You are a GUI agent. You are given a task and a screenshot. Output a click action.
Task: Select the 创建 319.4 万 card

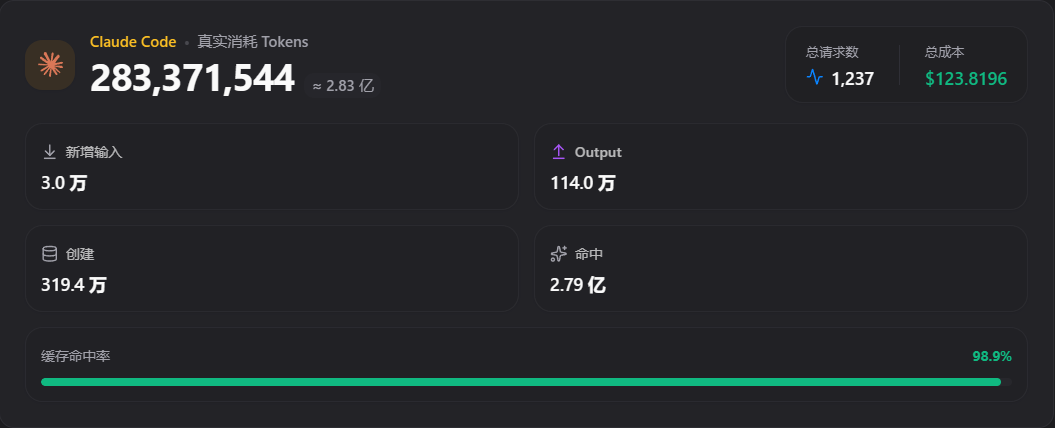[x=272, y=269]
